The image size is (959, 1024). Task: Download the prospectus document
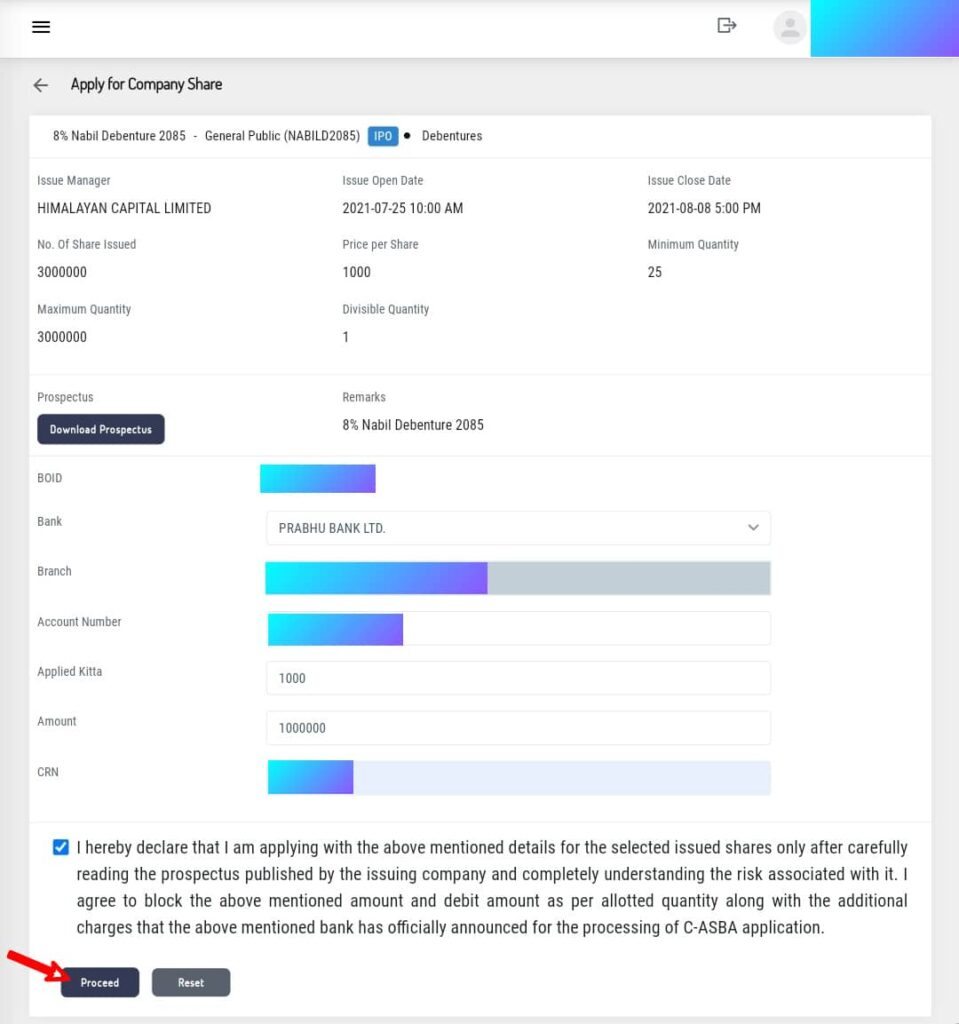(100, 428)
